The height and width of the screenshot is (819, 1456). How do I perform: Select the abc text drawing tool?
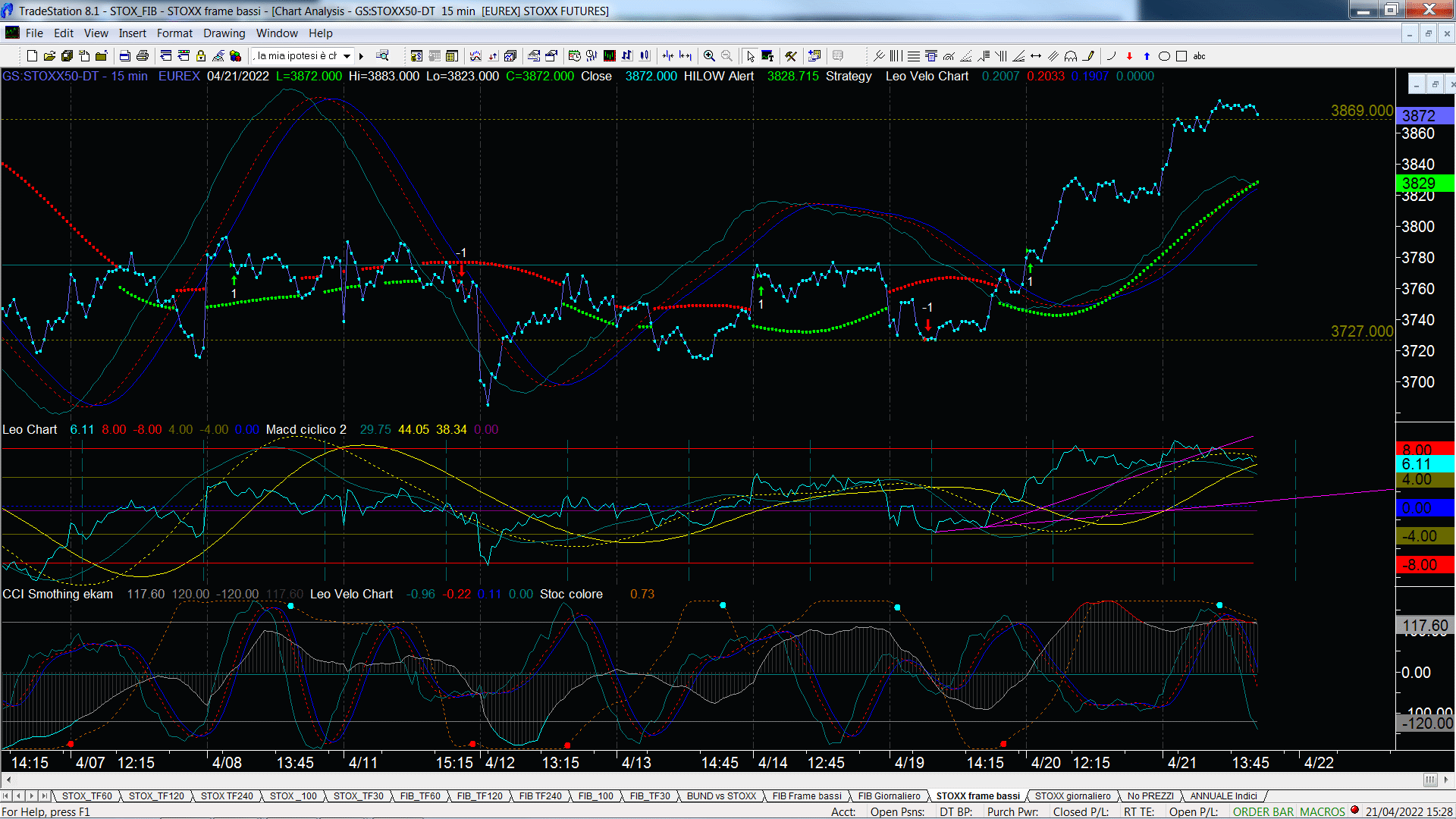click(x=1199, y=56)
